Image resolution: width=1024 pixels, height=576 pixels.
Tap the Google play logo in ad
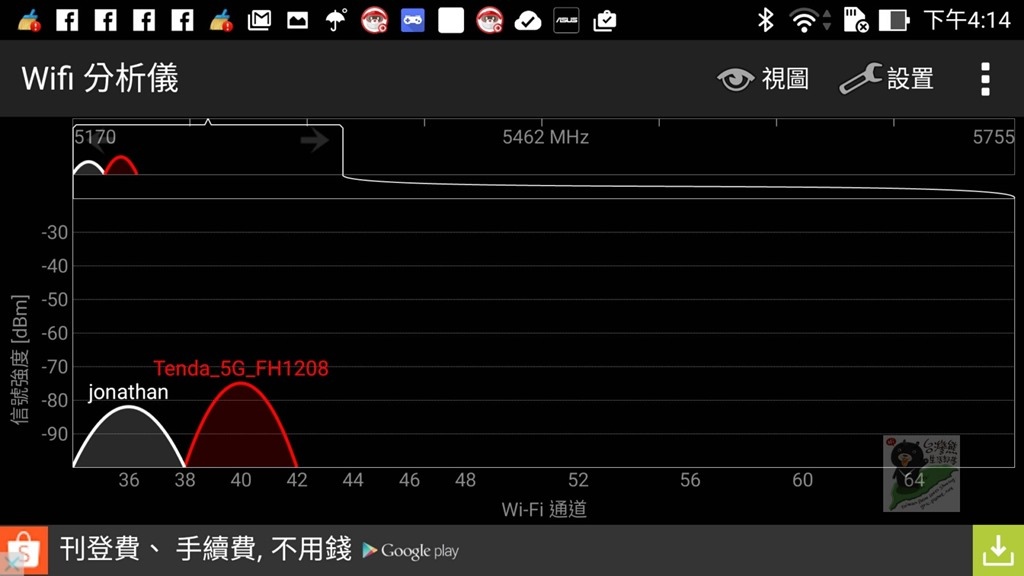pos(411,551)
